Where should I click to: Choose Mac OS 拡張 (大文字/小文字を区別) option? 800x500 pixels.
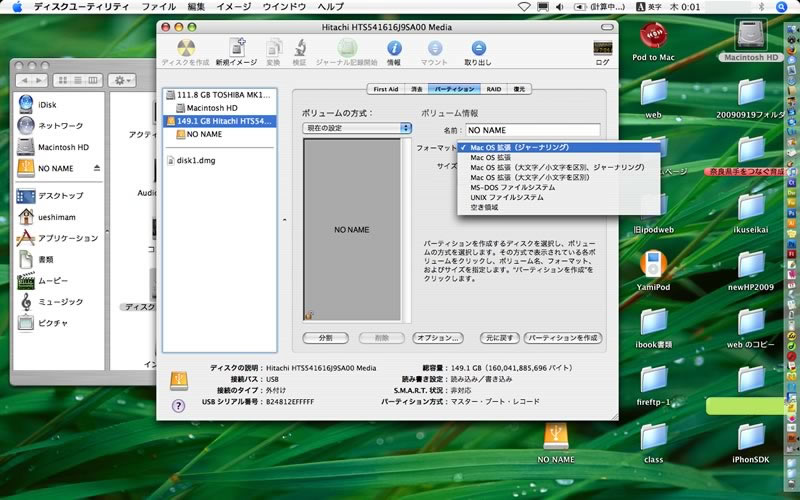pos(559,178)
